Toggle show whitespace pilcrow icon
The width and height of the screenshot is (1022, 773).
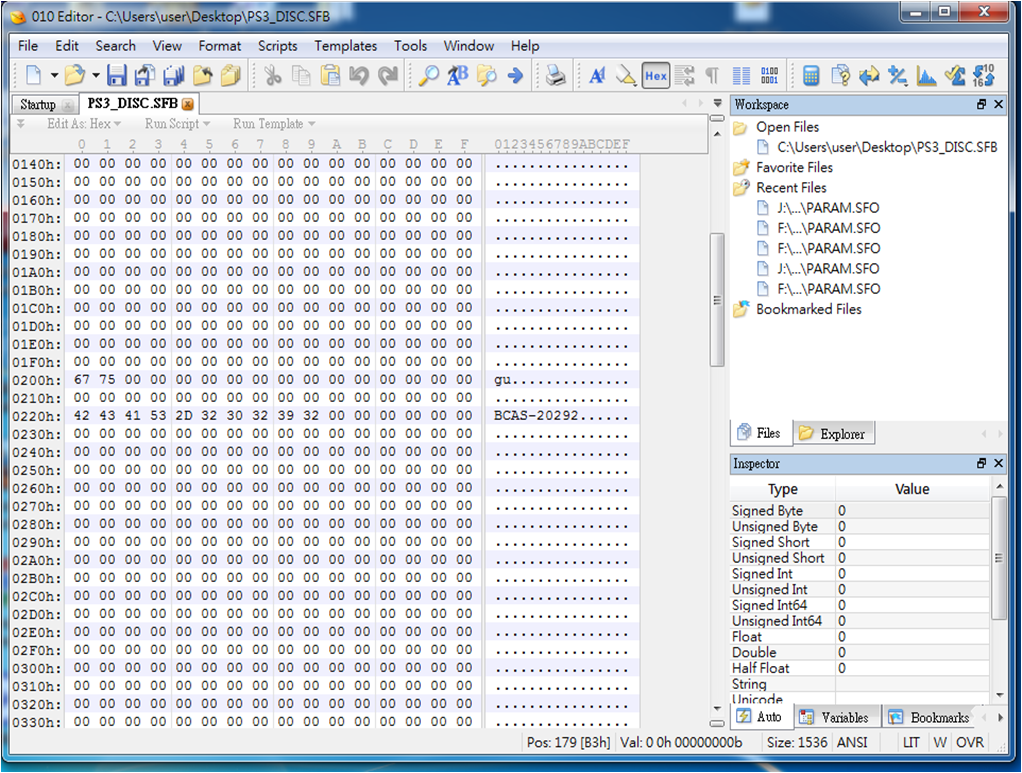[x=712, y=76]
